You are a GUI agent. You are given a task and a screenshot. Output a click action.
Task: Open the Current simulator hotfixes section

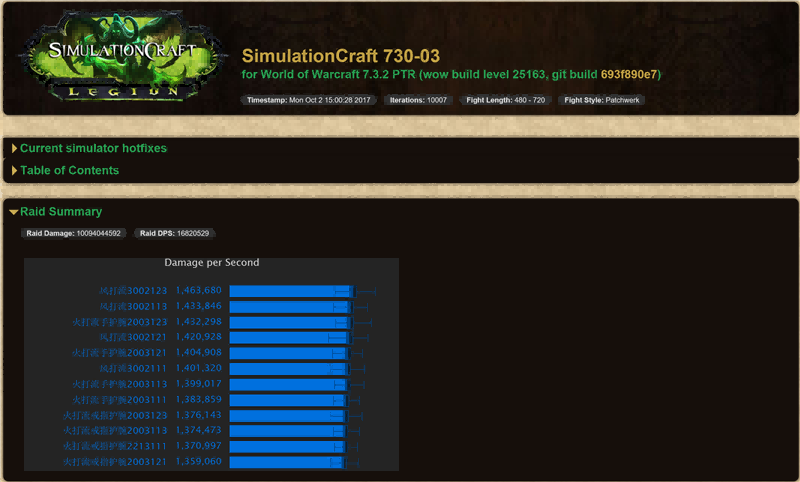pos(93,148)
